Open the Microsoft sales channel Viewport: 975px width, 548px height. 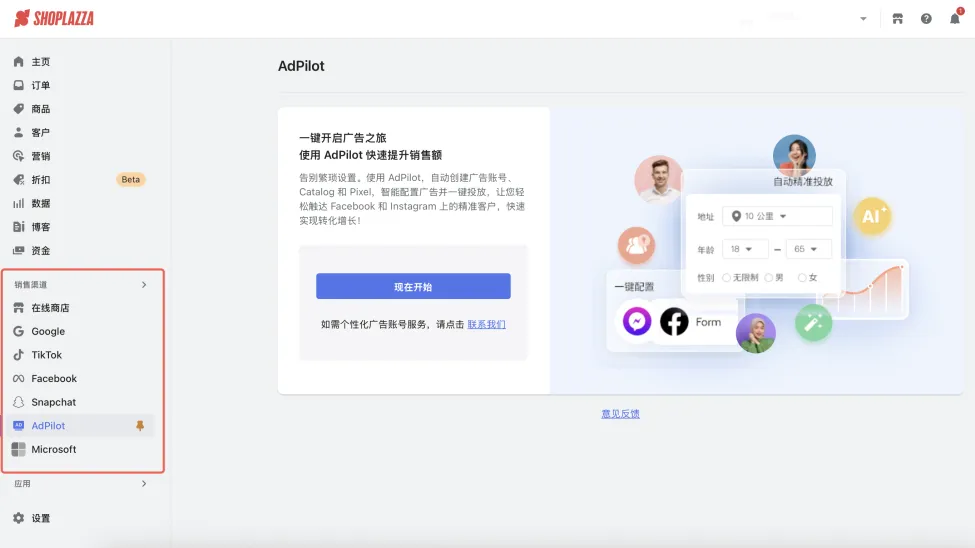[54, 449]
